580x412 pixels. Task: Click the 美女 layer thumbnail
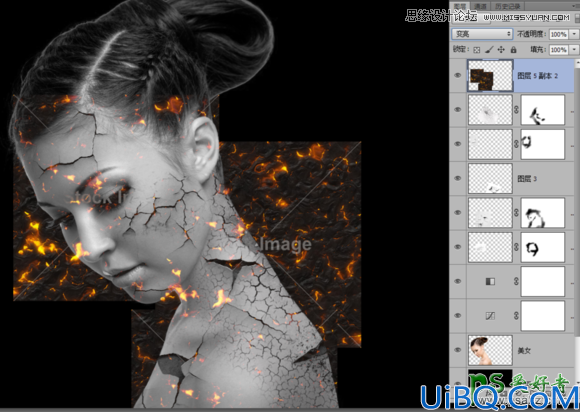[490, 350]
